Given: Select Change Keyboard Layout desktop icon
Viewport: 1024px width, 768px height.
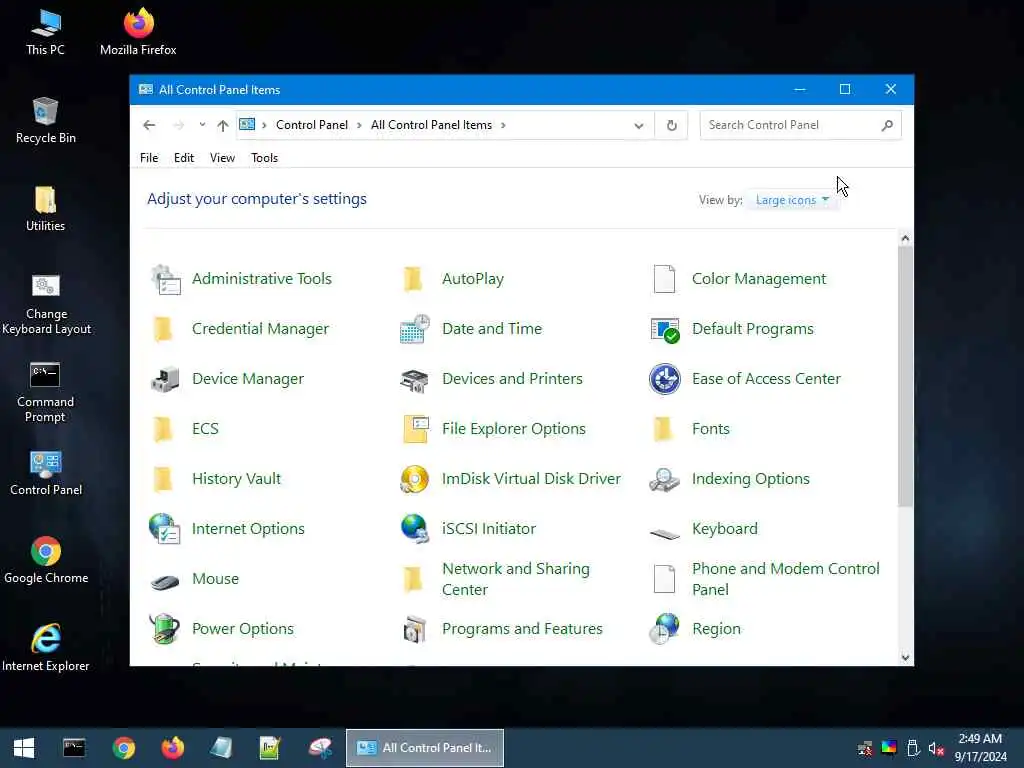Looking at the screenshot, I should coord(46,304).
